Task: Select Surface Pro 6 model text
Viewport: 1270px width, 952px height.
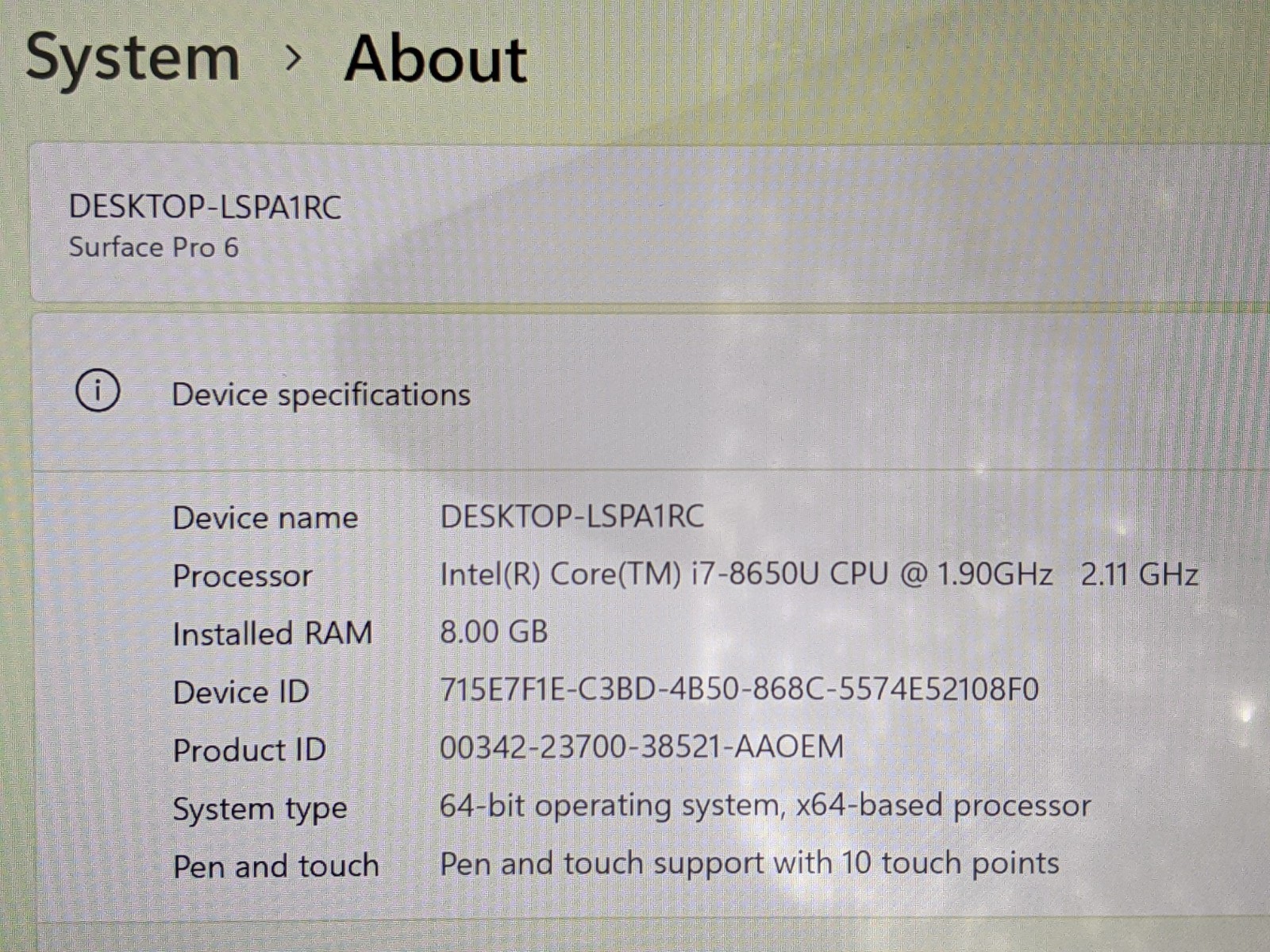Action: tap(153, 248)
